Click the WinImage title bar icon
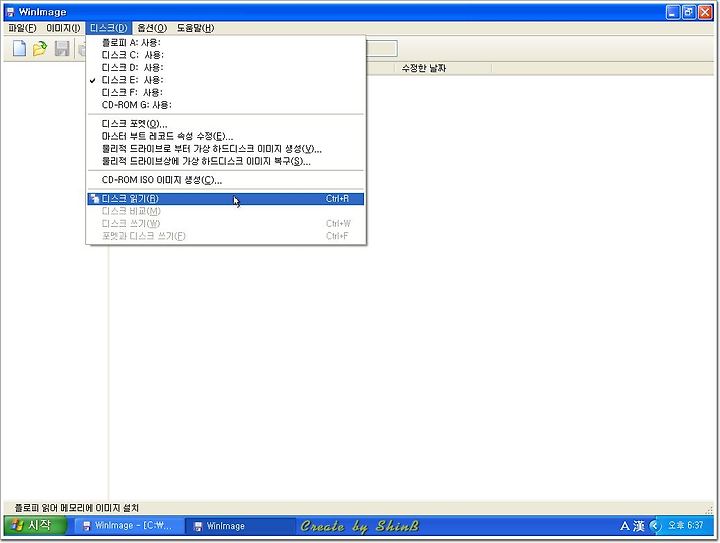Screen dimensions: 720x543 [x=10, y=12]
